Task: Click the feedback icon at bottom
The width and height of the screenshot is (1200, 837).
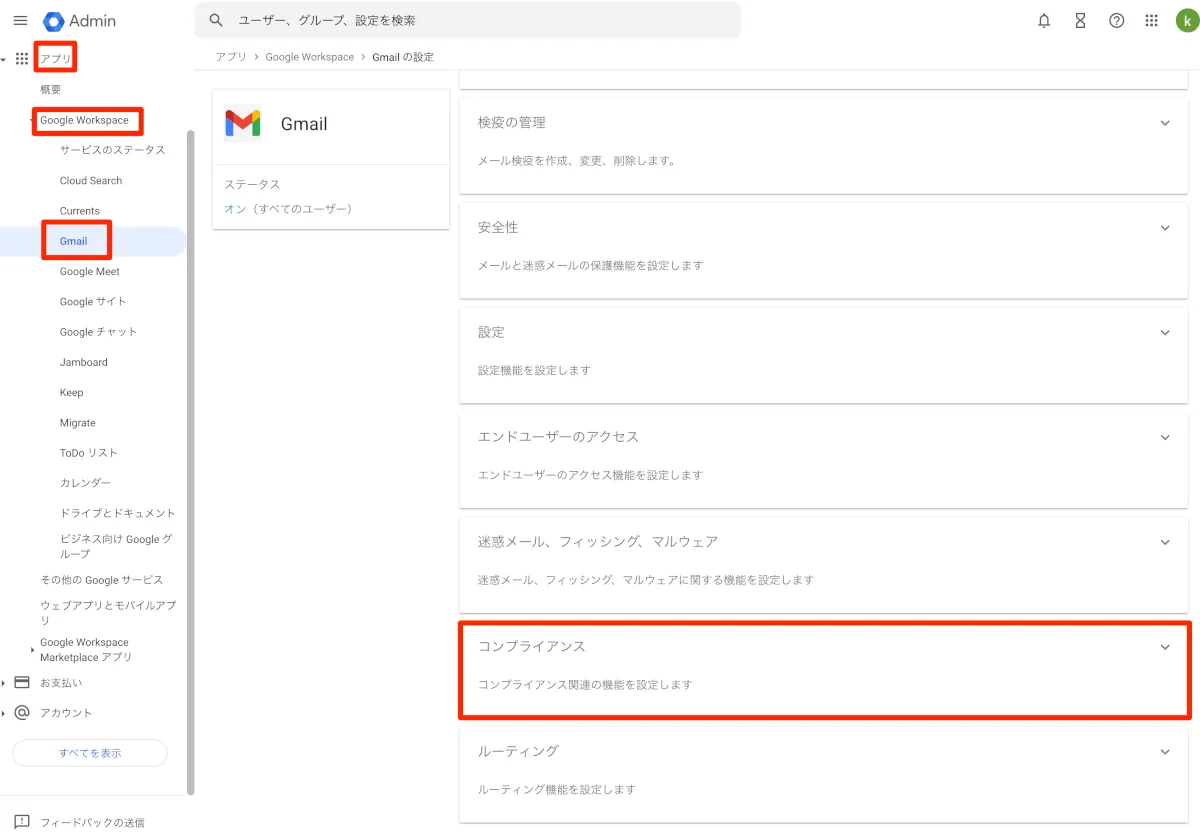Action: 22,822
